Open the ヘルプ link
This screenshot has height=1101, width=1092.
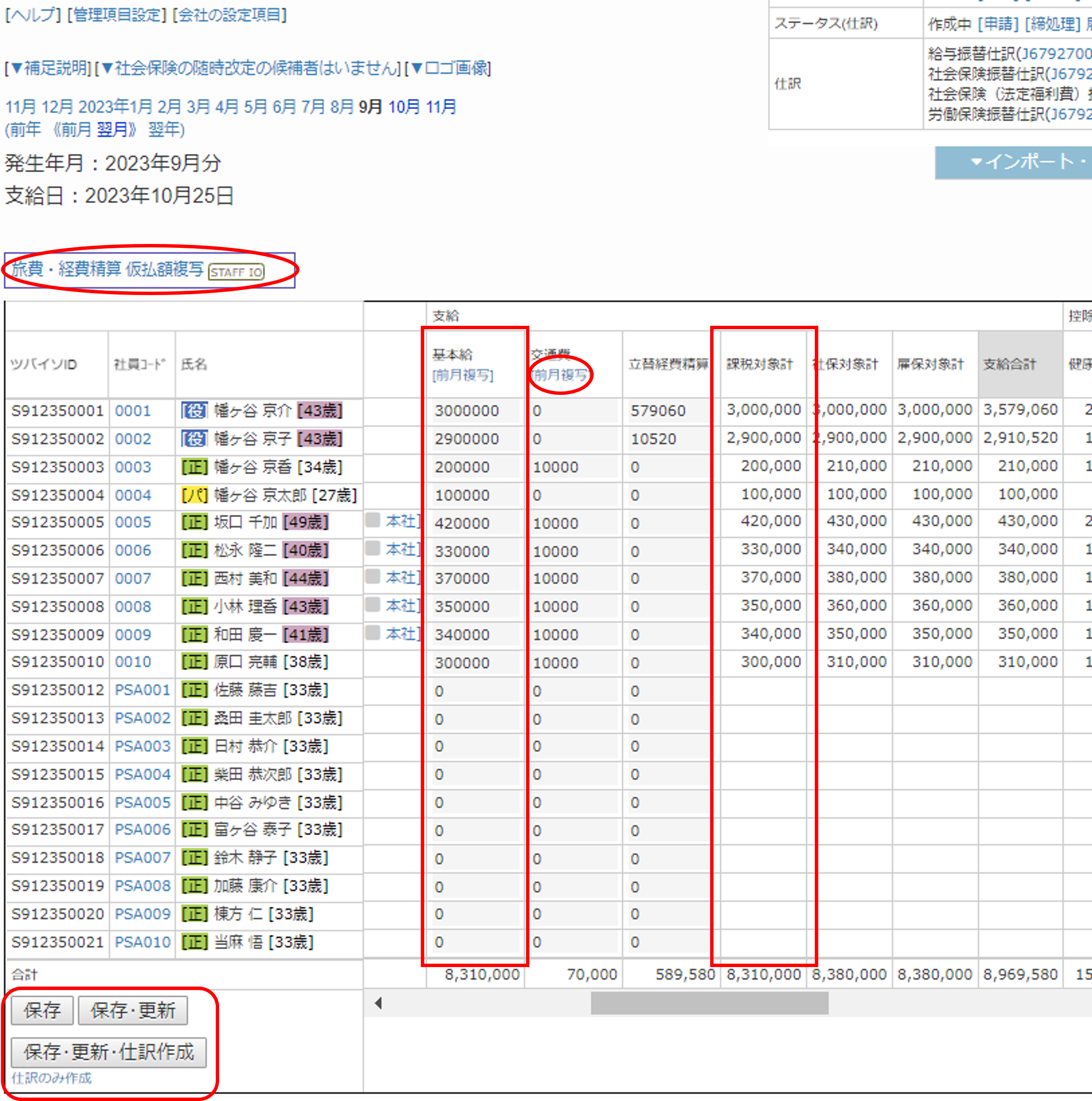pyautogui.click(x=33, y=15)
